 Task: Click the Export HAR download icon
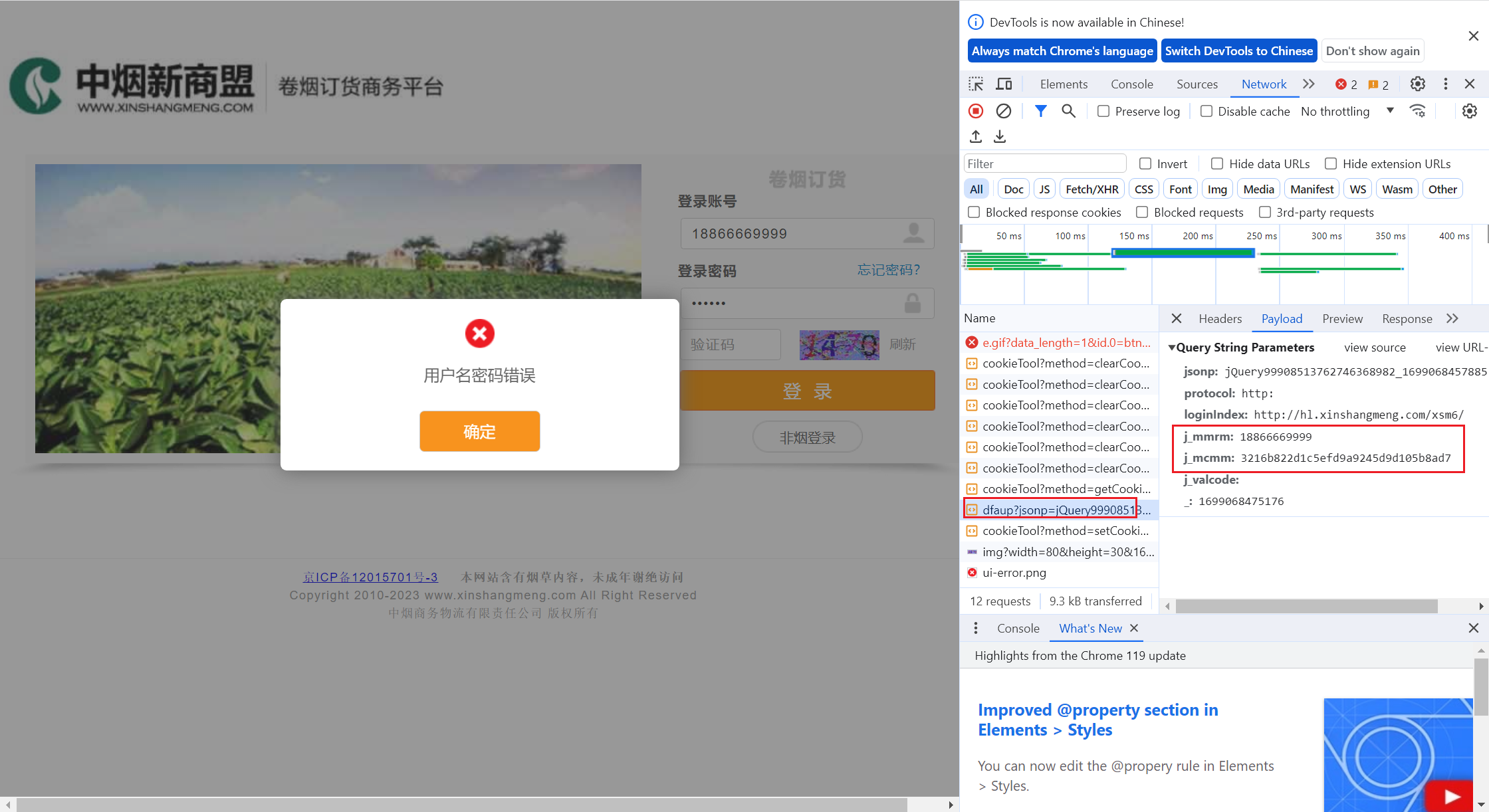tap(1000, 136)
